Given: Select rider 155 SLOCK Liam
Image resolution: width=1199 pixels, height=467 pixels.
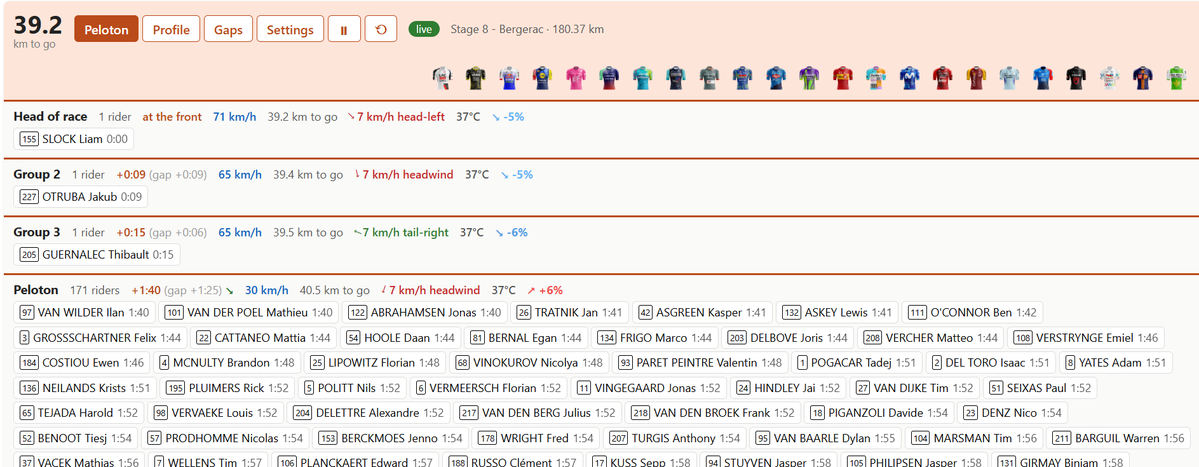Looking at the screenshot, I should (74, 139).
